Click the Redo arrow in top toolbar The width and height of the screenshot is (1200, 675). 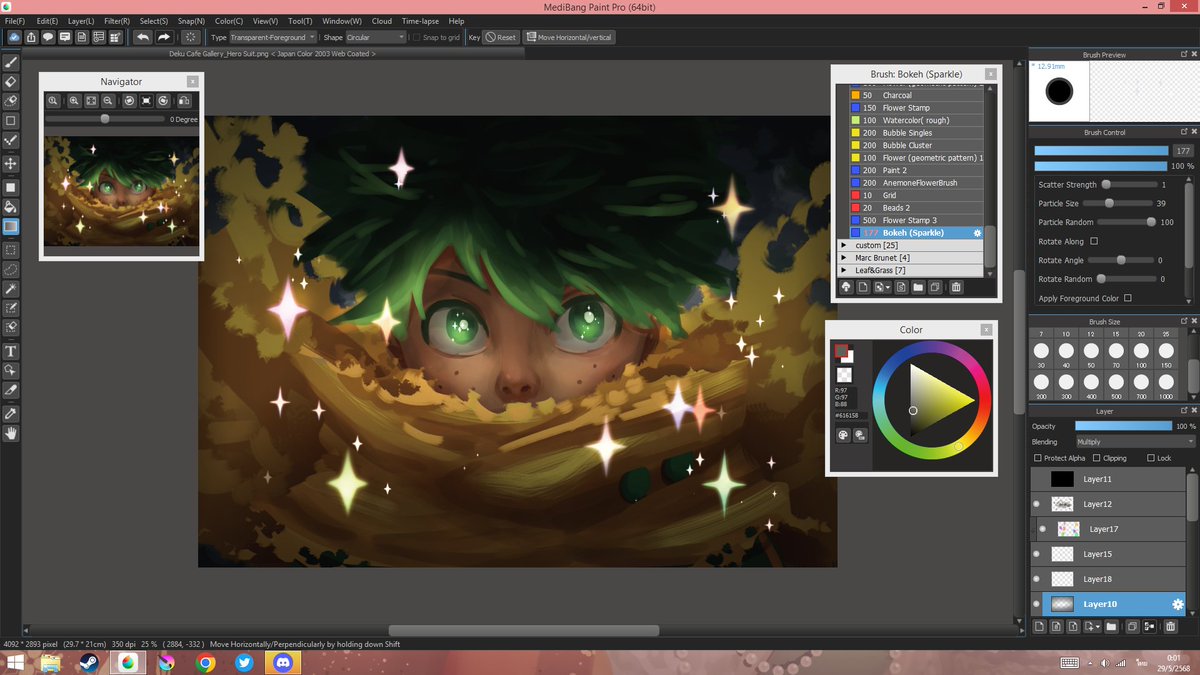click(x=164, y=37)
